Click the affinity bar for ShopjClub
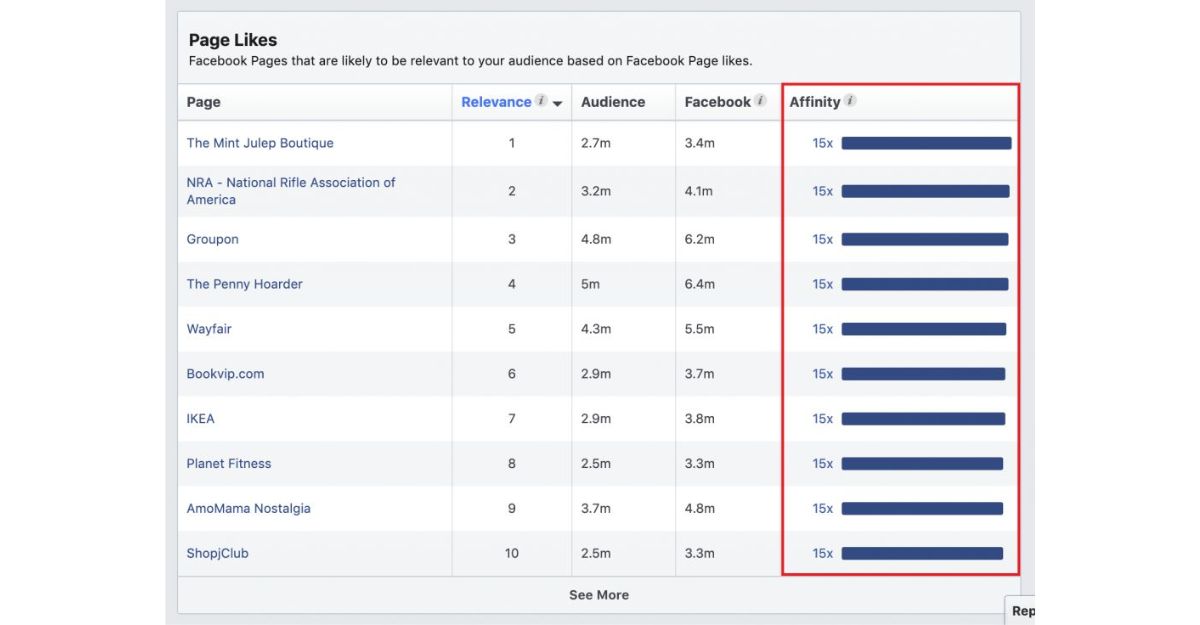The height and width of the screenshot is (625, 1200). 922,554
